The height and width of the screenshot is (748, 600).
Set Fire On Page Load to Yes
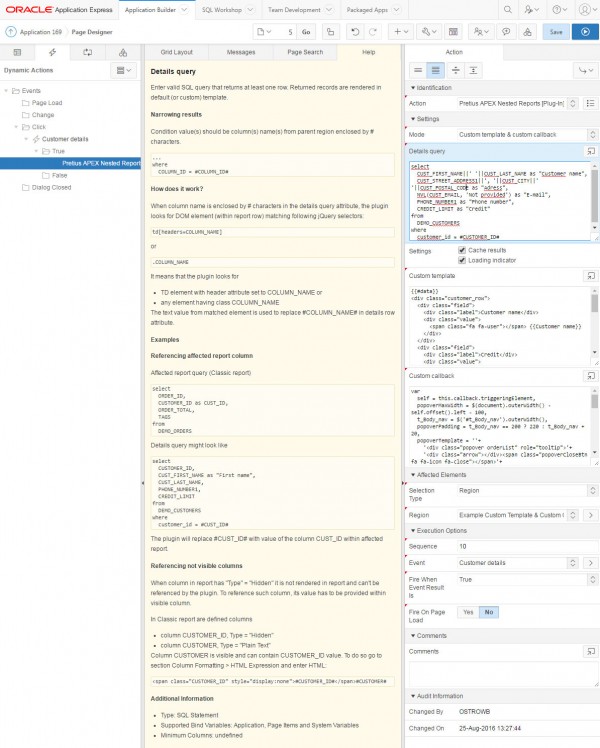pos(468,612)
